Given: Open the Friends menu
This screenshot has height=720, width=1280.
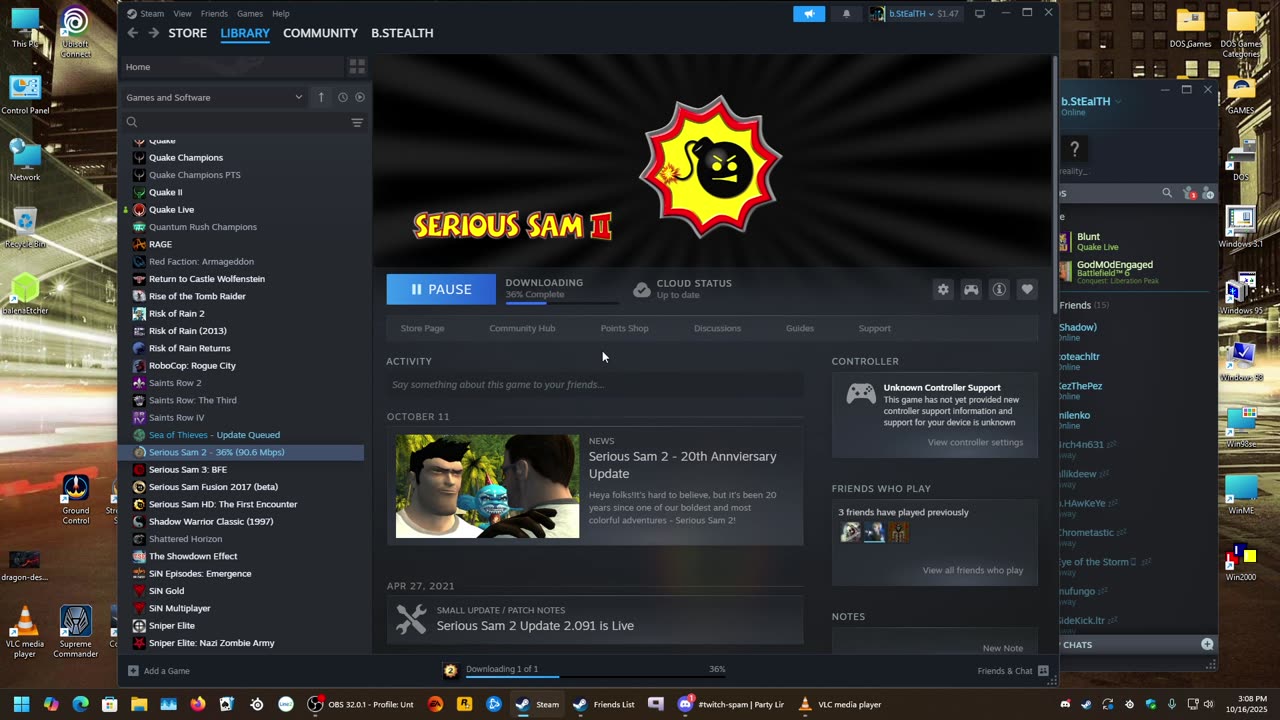Looking at the screenshot, I should coord(214,14).
